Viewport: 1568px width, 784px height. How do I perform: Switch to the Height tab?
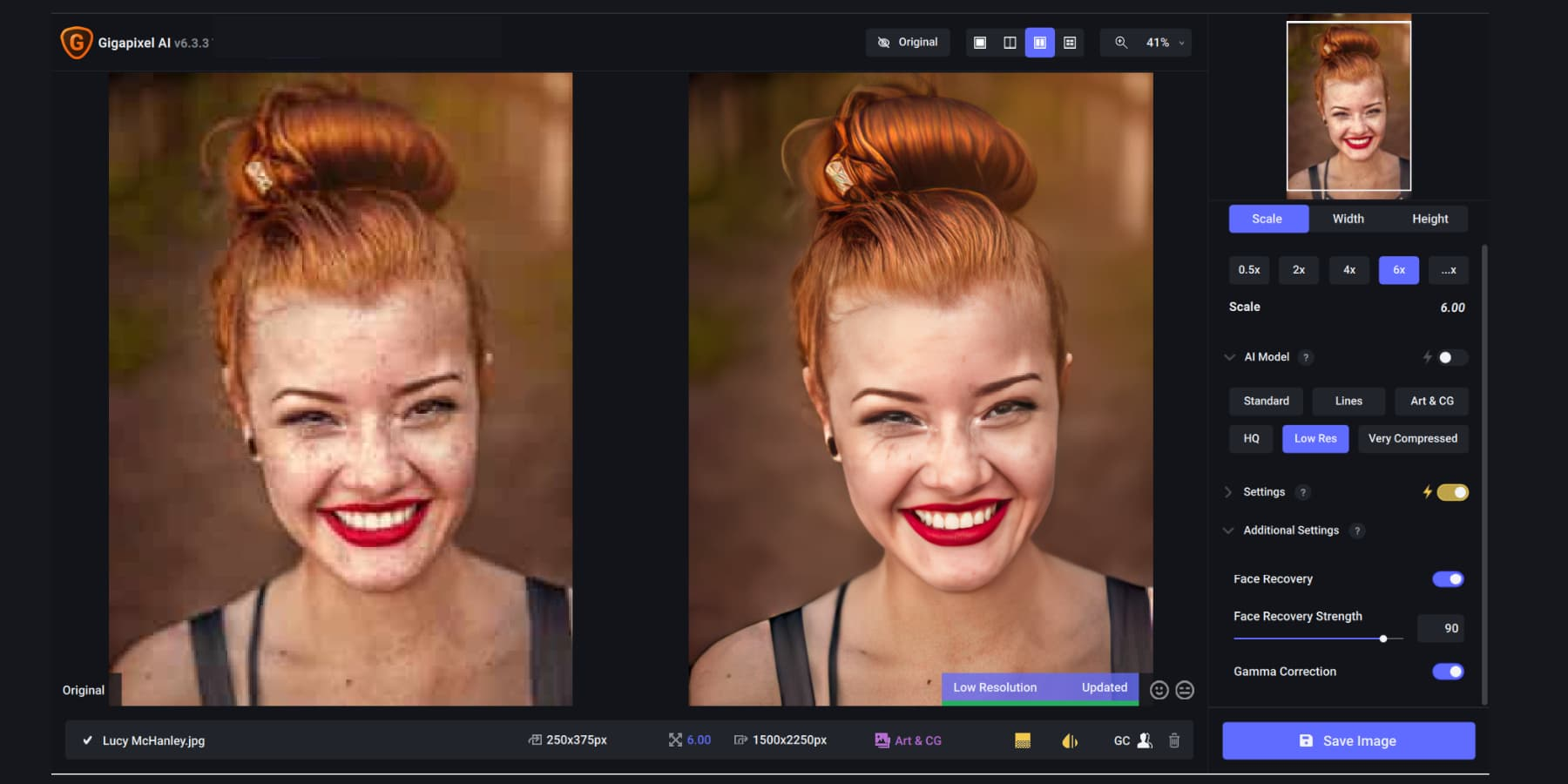tap(1429, 219)
